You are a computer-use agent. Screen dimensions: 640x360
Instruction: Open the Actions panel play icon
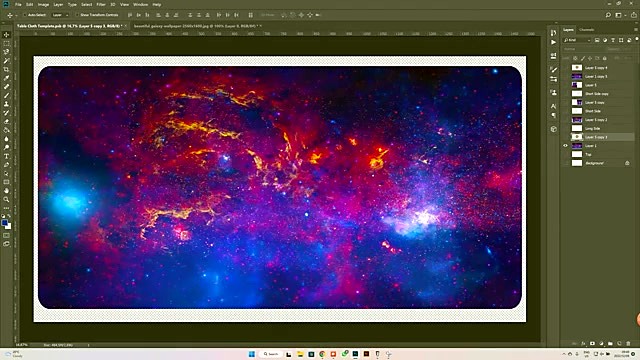pyautogui.click(x=553, y=42)
